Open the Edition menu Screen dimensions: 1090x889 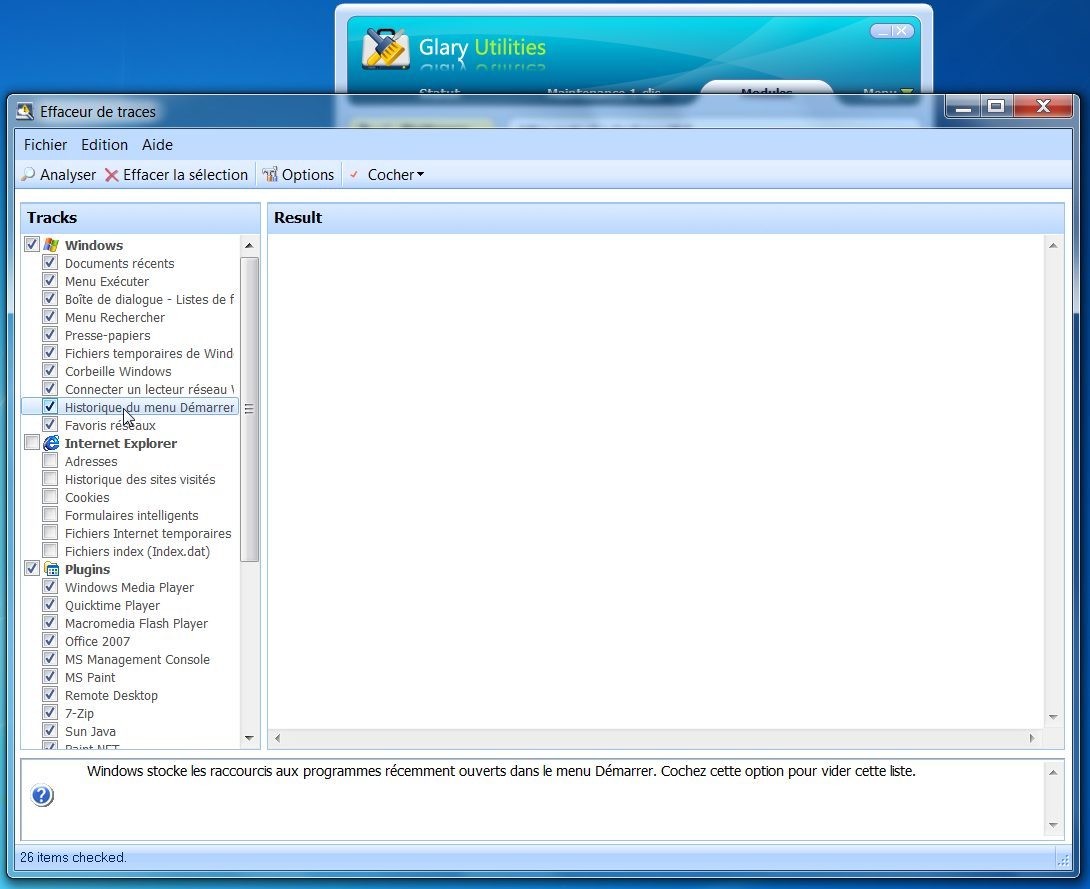[104, 145]
